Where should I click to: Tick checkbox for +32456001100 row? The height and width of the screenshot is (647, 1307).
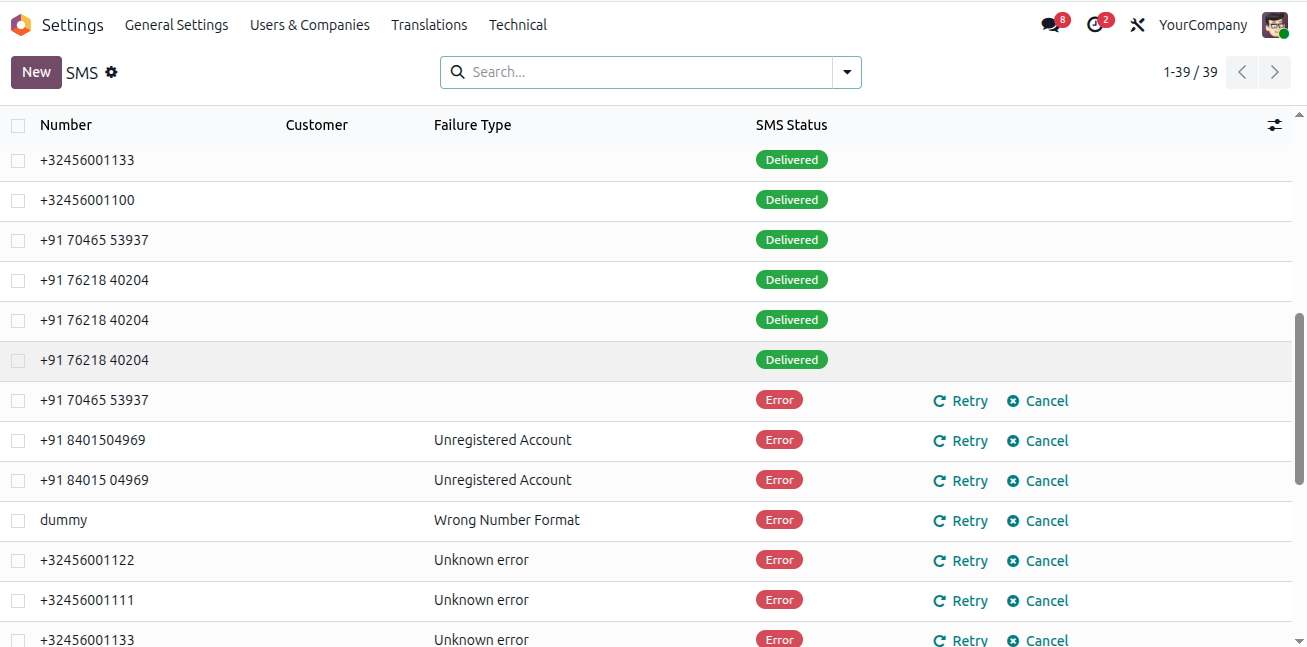(x=18, y=201)
